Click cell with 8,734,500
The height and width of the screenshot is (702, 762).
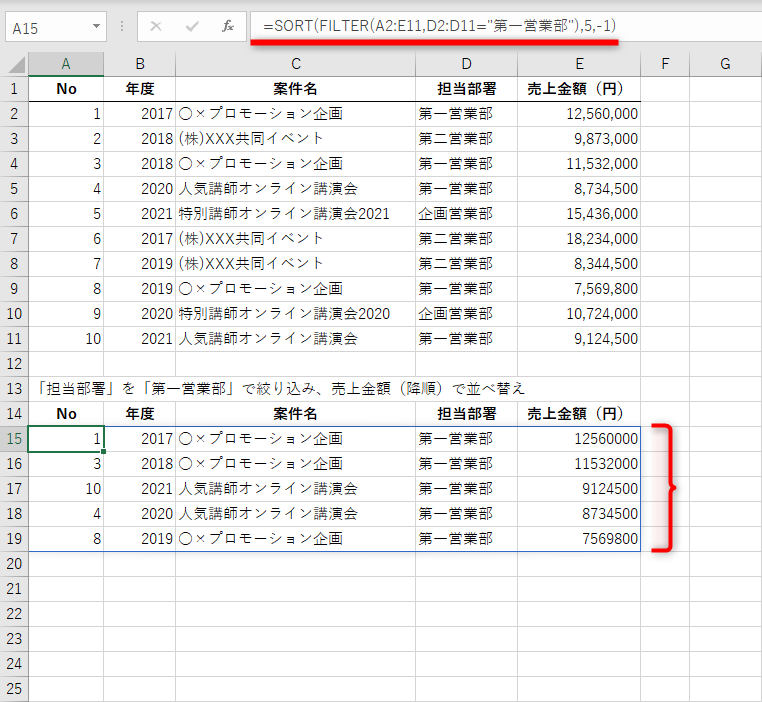click(x=579, y=189)
